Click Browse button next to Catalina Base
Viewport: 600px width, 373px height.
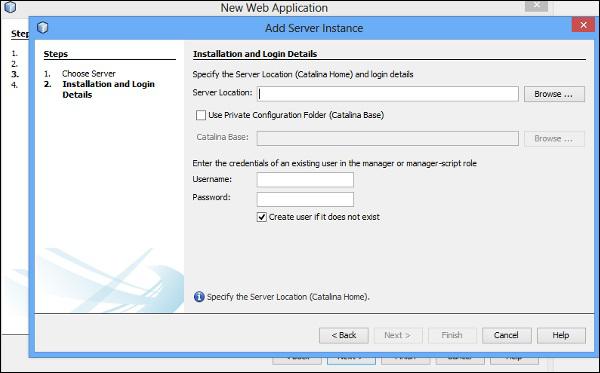point(554,138)
